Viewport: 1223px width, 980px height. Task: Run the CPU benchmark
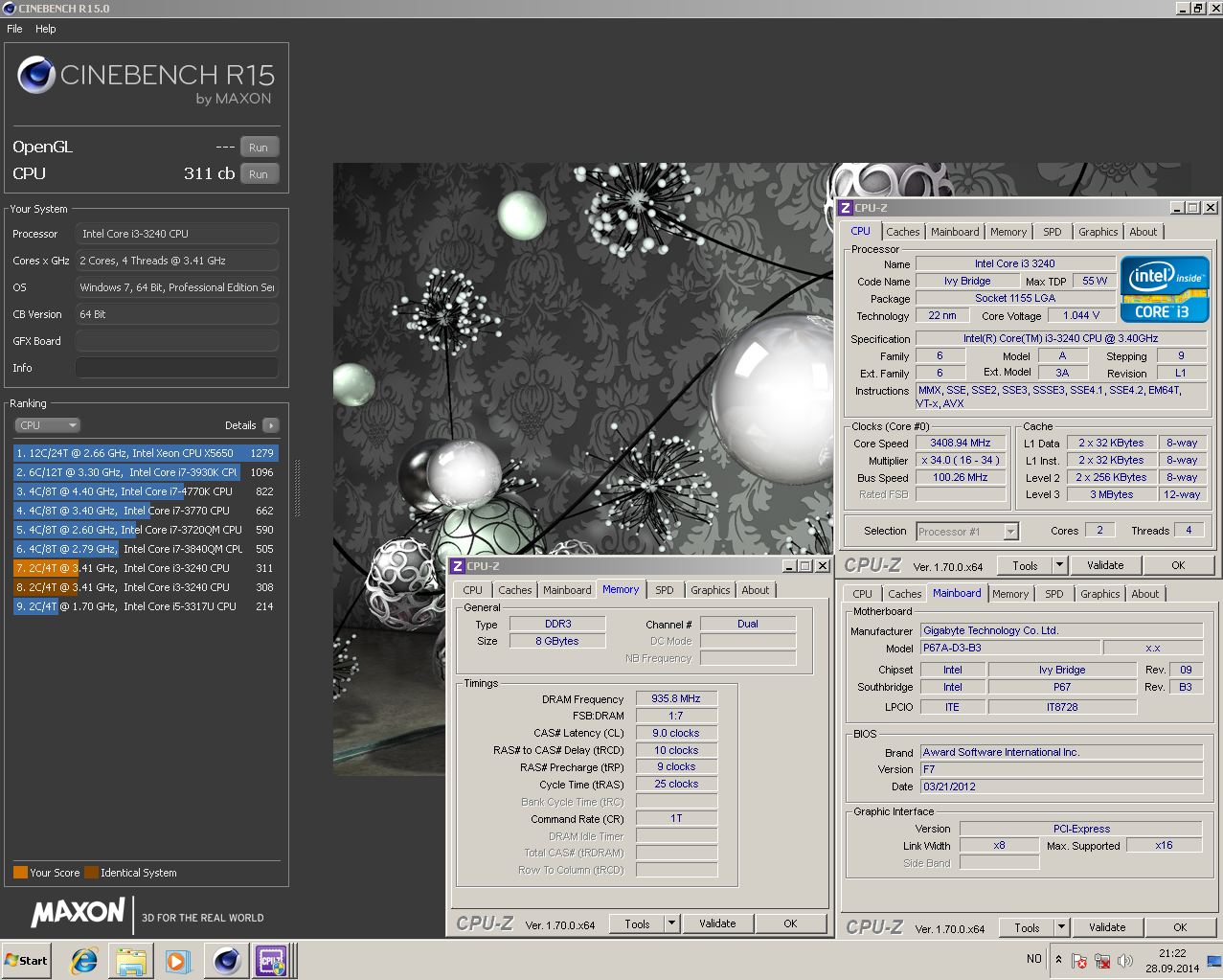pos(259,174)
